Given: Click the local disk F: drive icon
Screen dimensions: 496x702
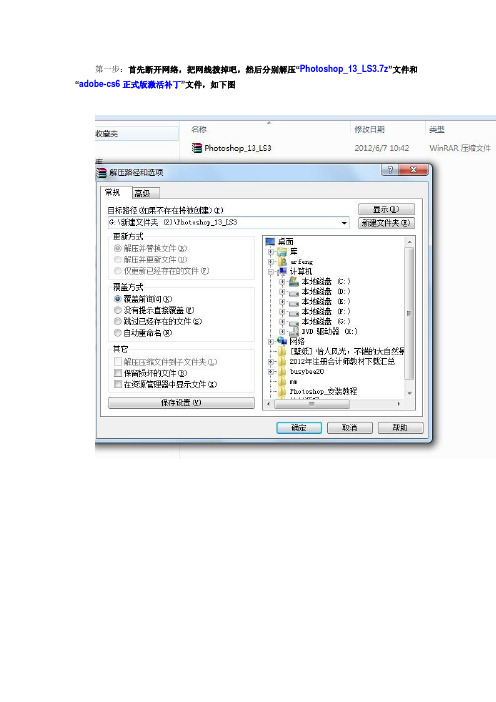Looking at the screenshot, I should [x=294, y=312].
